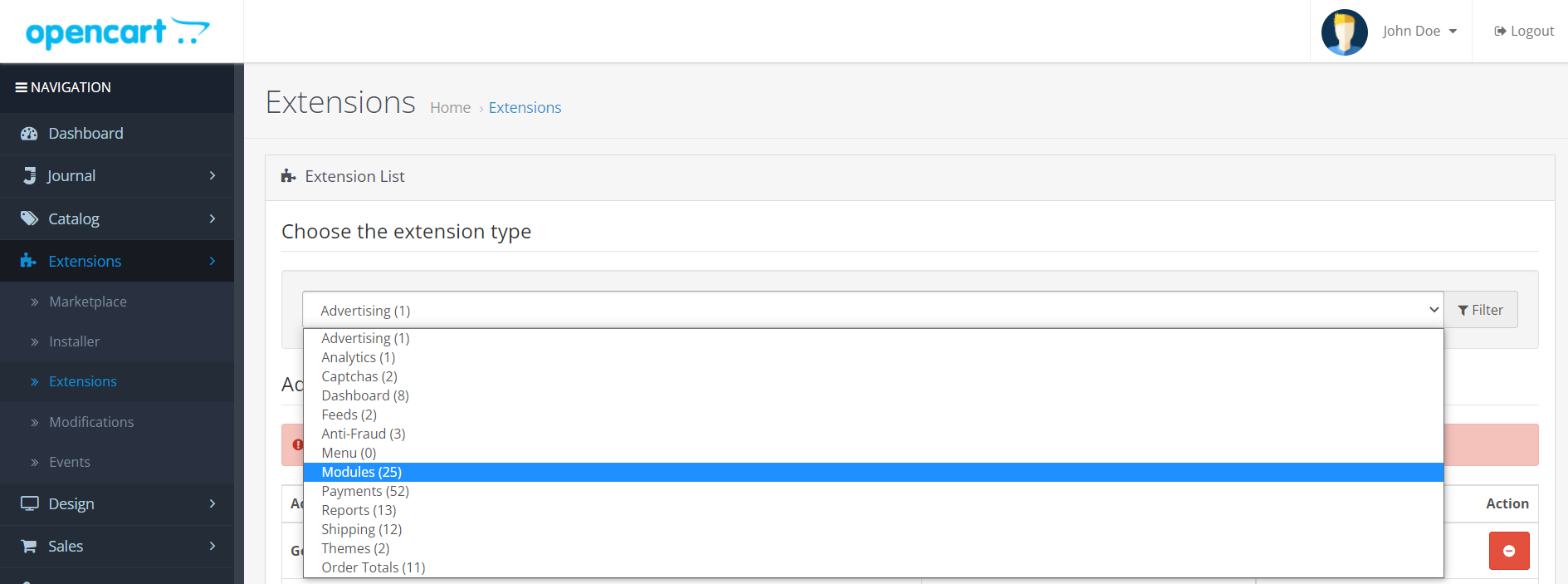This screenshot has height=584, width=1568.
Task: Click the Design monitor icon
Action: (30, 503)
